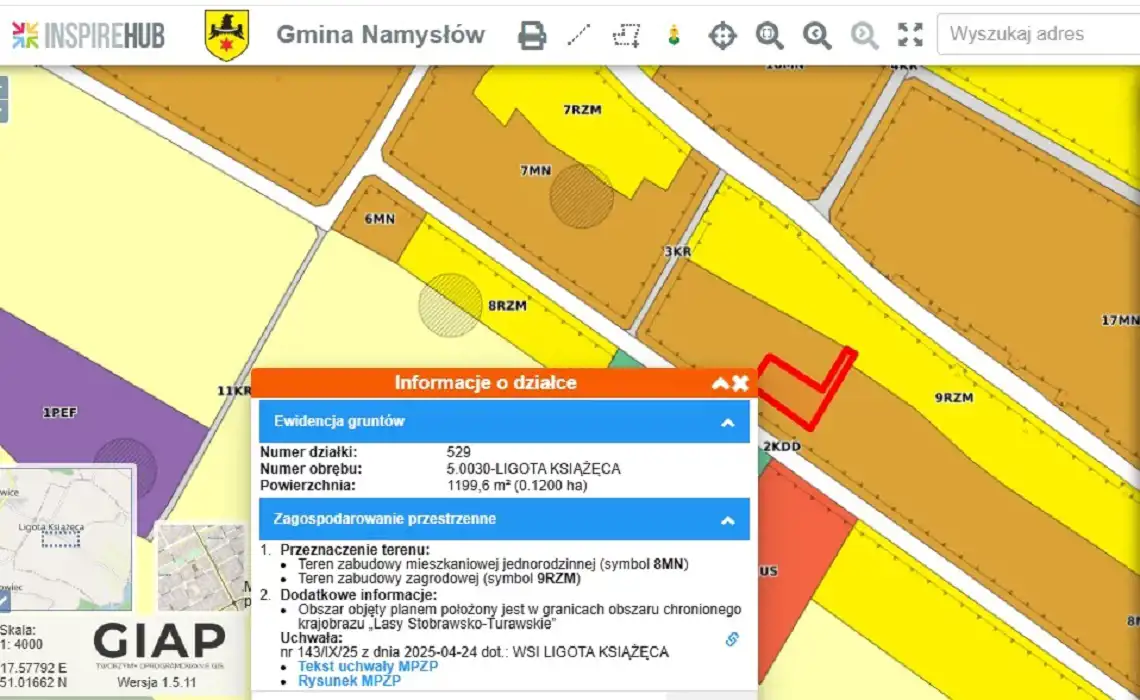The width and height of the screenshot is (1140, 700).
Task: Click the Ligota Książęca overview minimap
Action: 66,540
